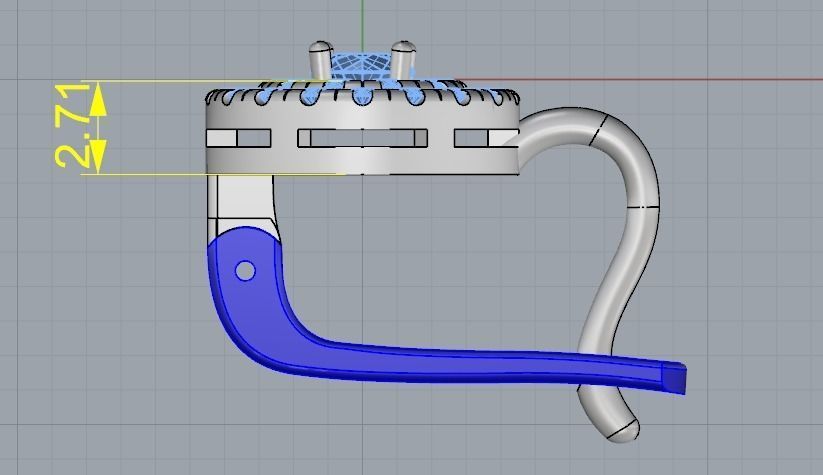Select the yellow 2.71 dimension text
The image size is (823, 475).
pyautogui.click(x=72, y=126)
